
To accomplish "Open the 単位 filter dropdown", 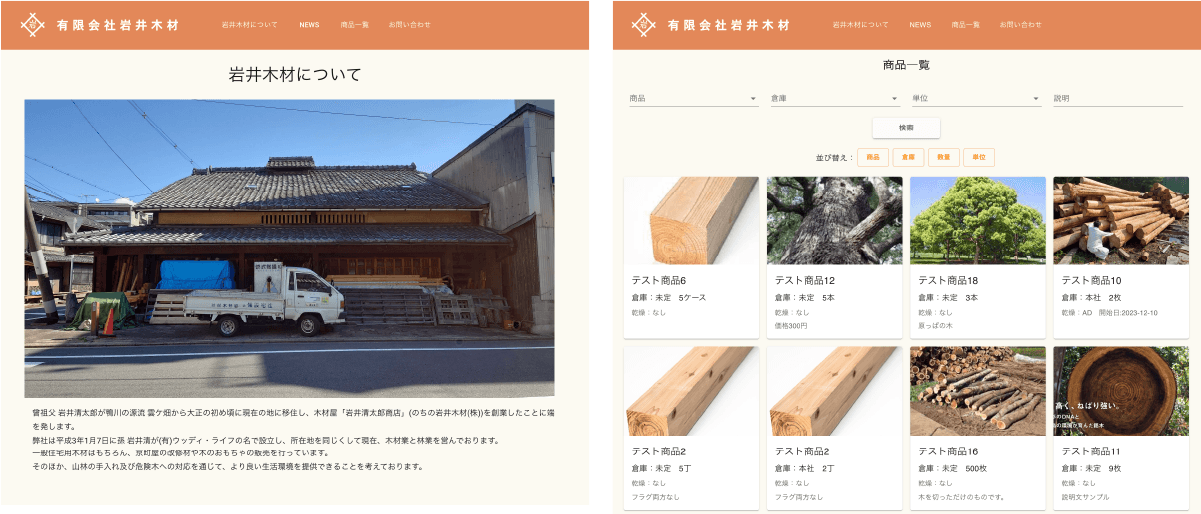I will point(976,98).
